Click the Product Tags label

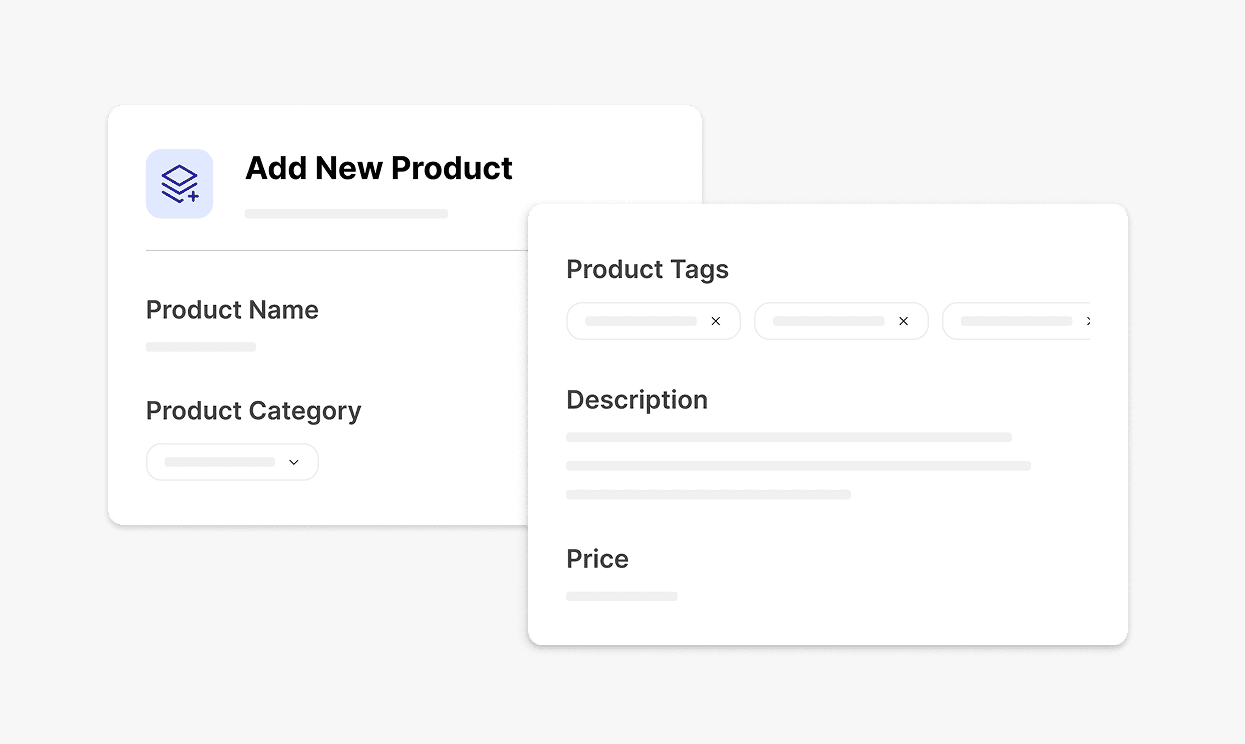[x=647, y=269]
